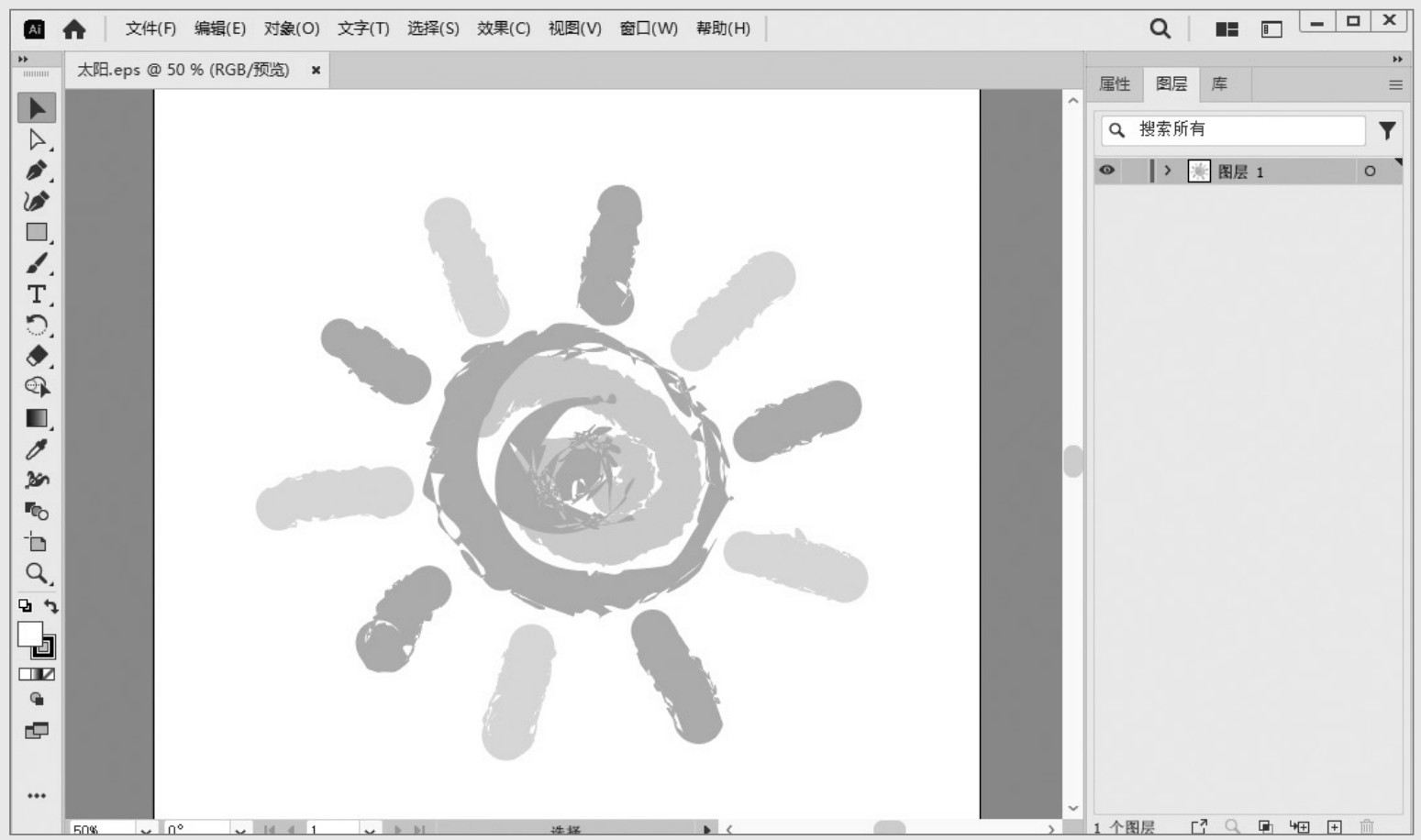Select the Zoom tool in toolbar
The width and height of the screenshot is (1421, 840).
[36, 573]
